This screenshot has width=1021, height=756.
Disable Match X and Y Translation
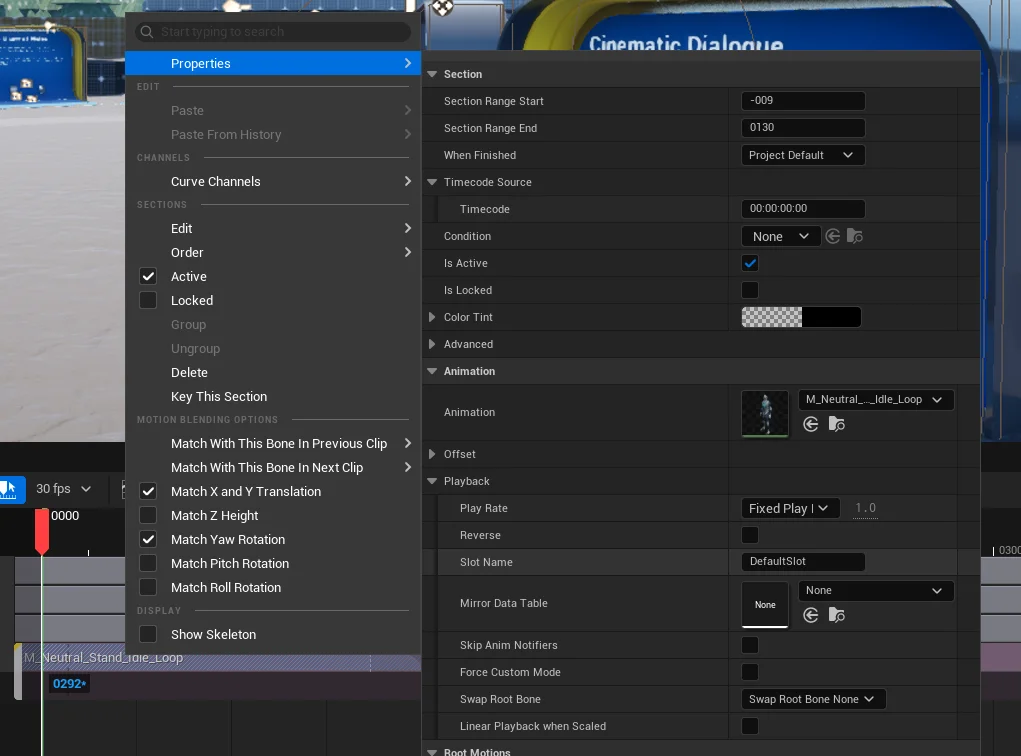point(148,492)
